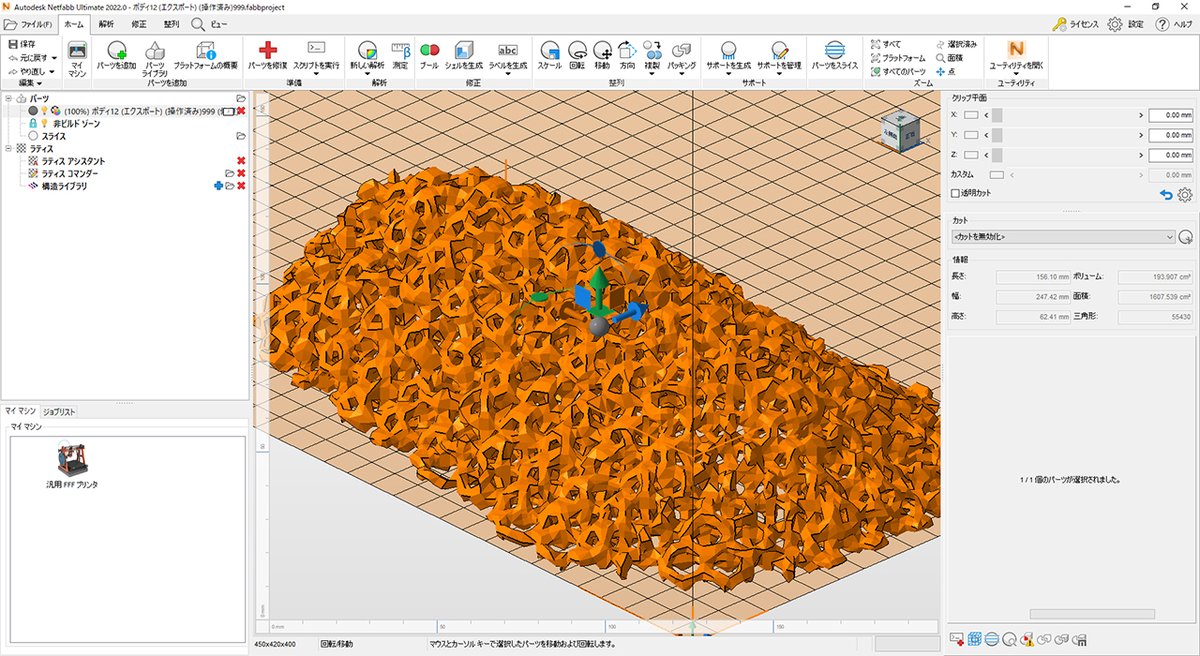Screen dimensions: 1200x656
Task: Open the パーツ ライブラリ
Action: (154, 55)
